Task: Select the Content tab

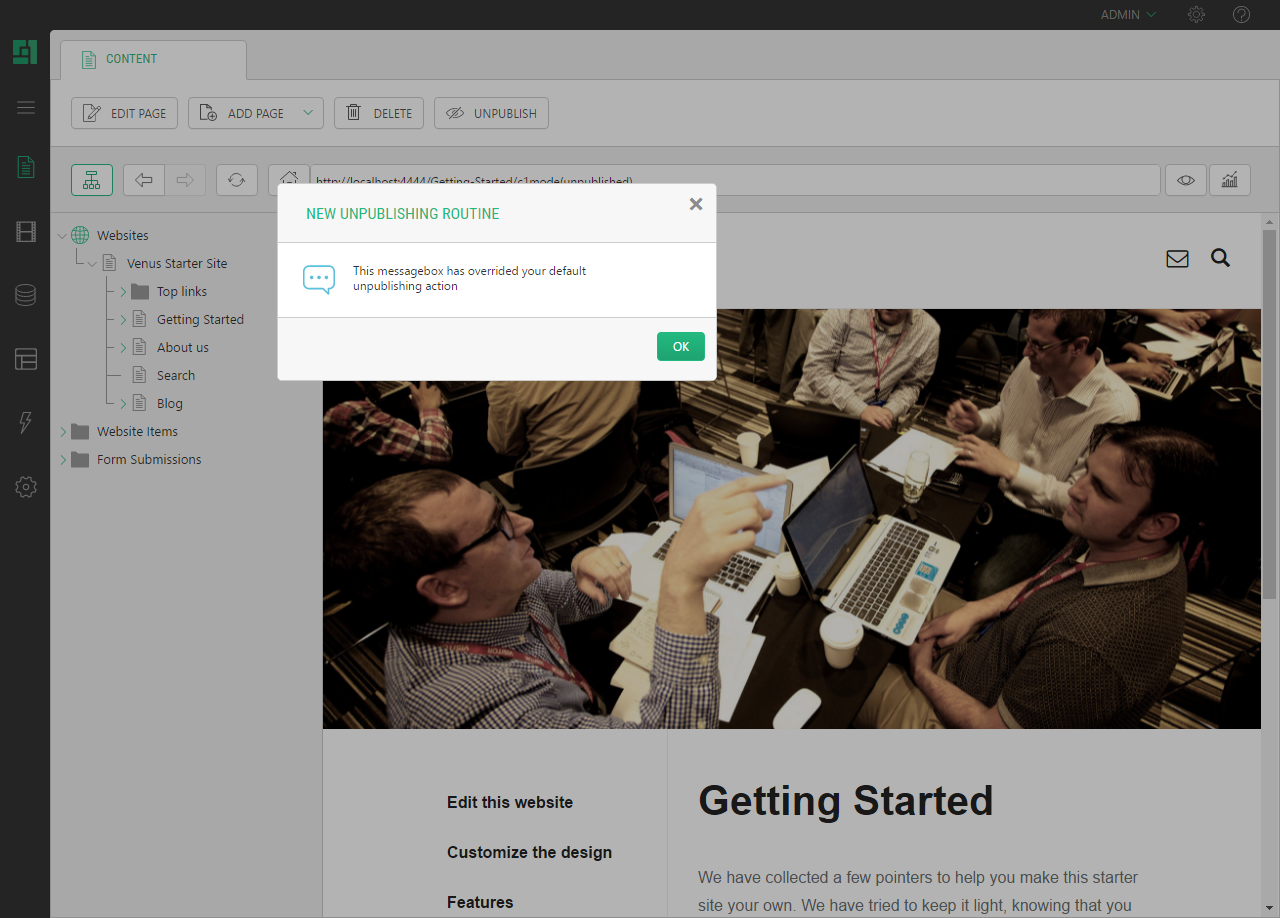Action: (x=153, y=59)
